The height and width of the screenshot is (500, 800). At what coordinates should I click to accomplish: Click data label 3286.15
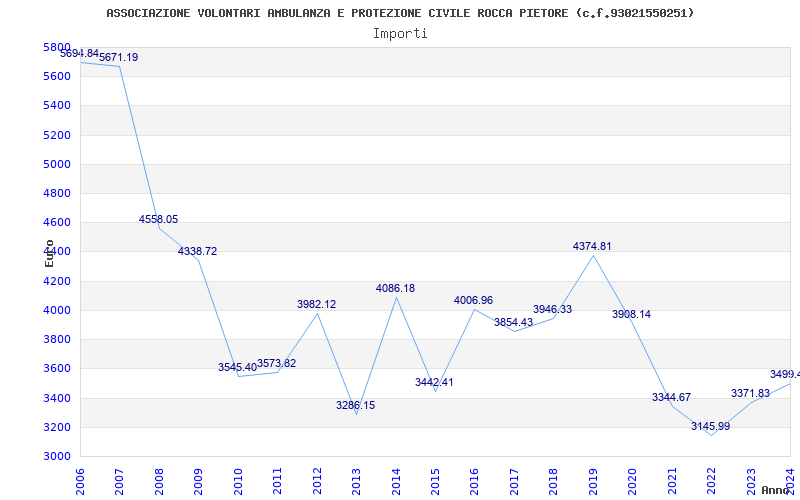click(x=356, y=406)
